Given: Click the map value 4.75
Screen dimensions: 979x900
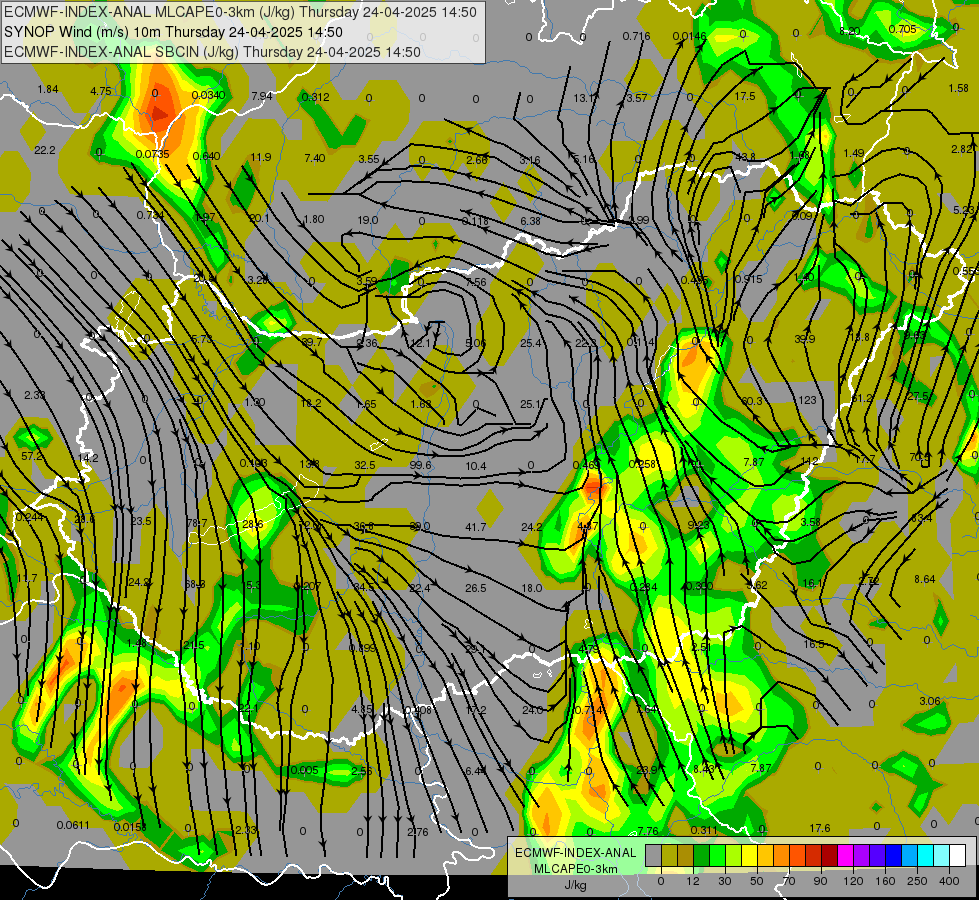Looking at the screenshot, I should [x=101, y=91].
